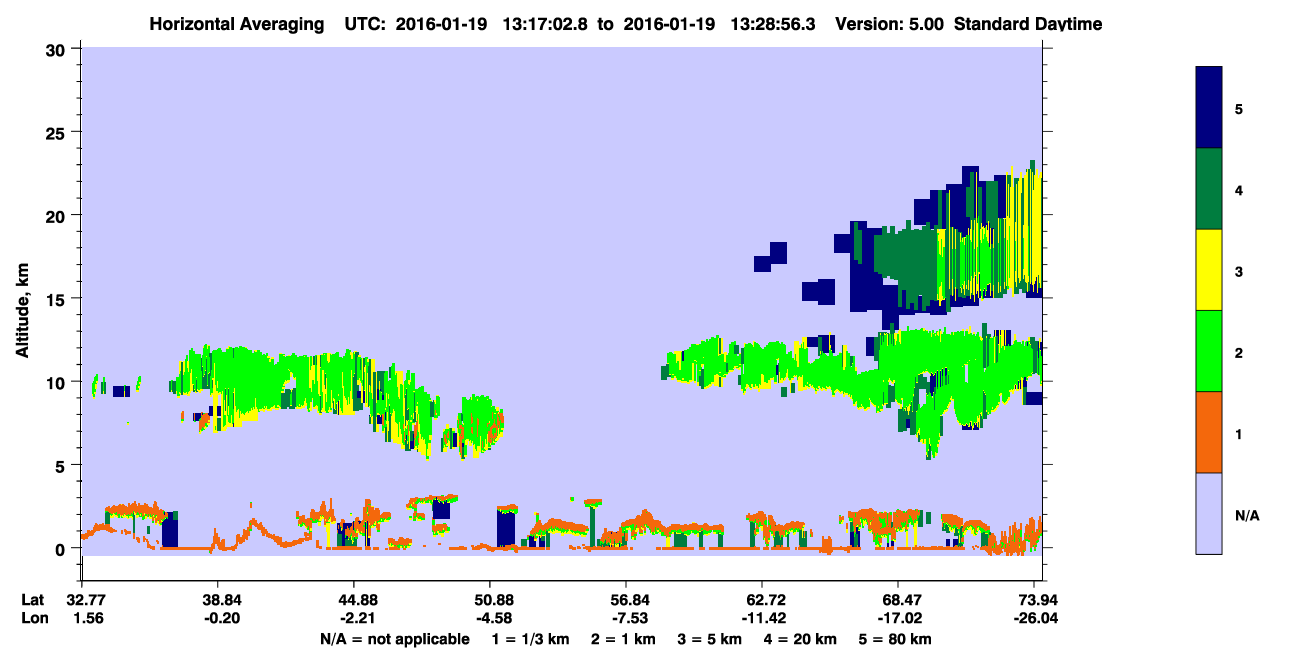Click the '4 = 20 km' legend note
The image size is (1300, 667).
tap(801, 639)
